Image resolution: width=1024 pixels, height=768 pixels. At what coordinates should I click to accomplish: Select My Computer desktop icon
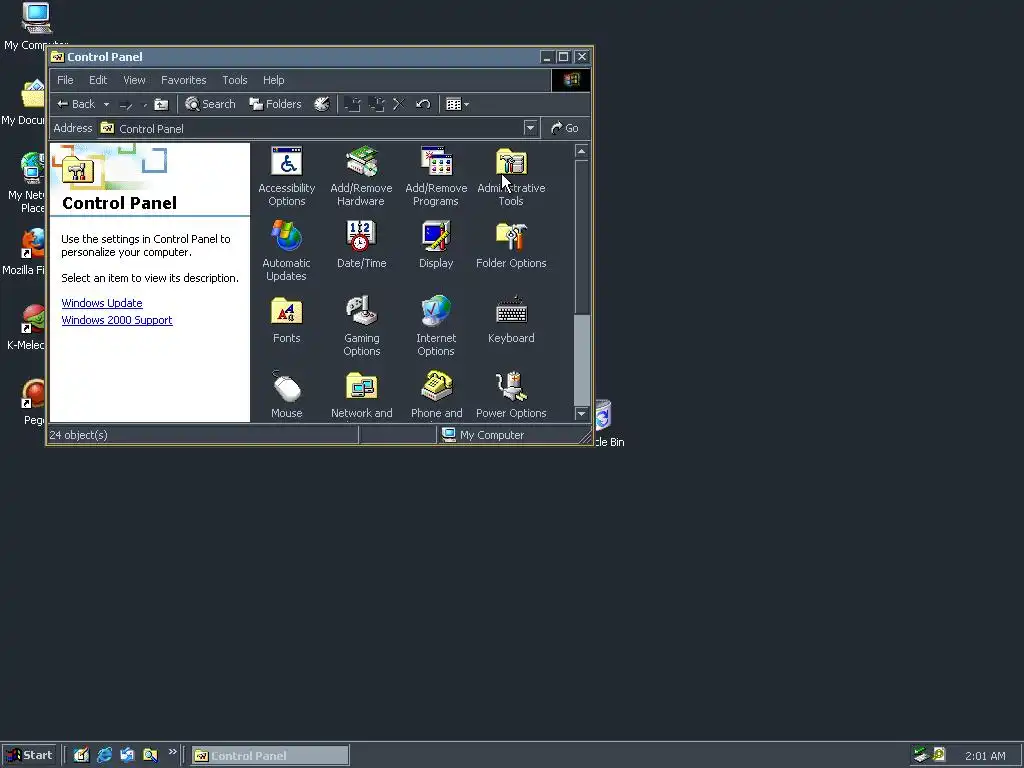[x=36, y=26]
